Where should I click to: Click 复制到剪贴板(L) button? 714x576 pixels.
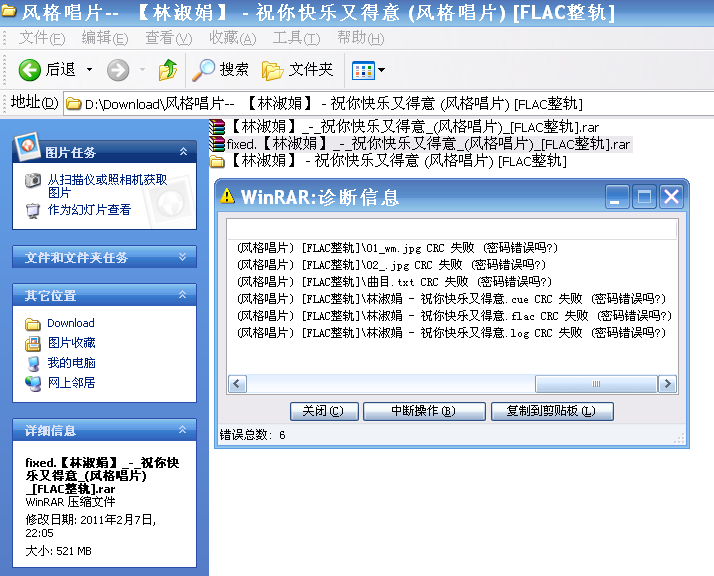pos(552,411)
